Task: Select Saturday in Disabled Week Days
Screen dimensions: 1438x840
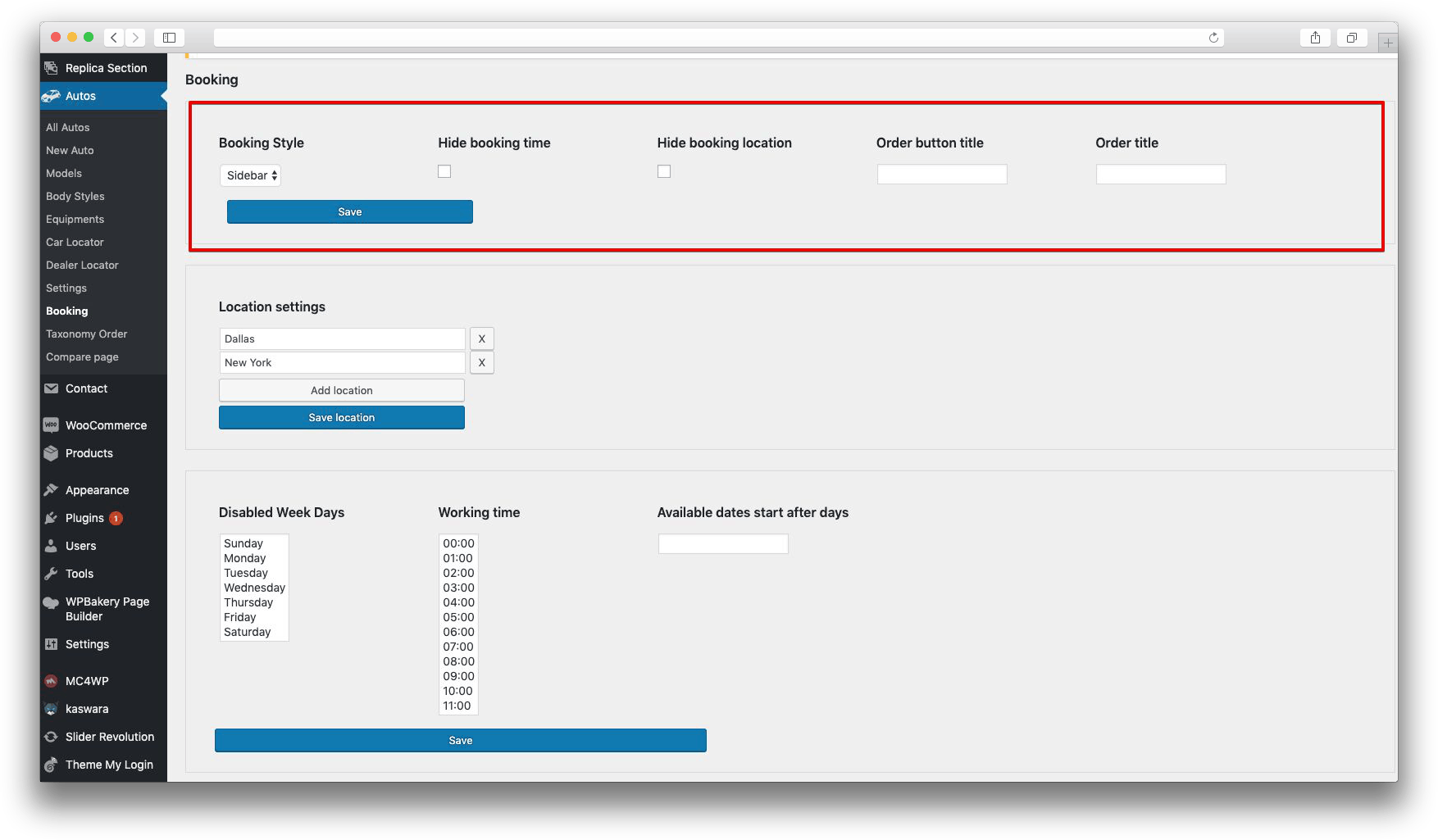Action: [x=254, y=632]
